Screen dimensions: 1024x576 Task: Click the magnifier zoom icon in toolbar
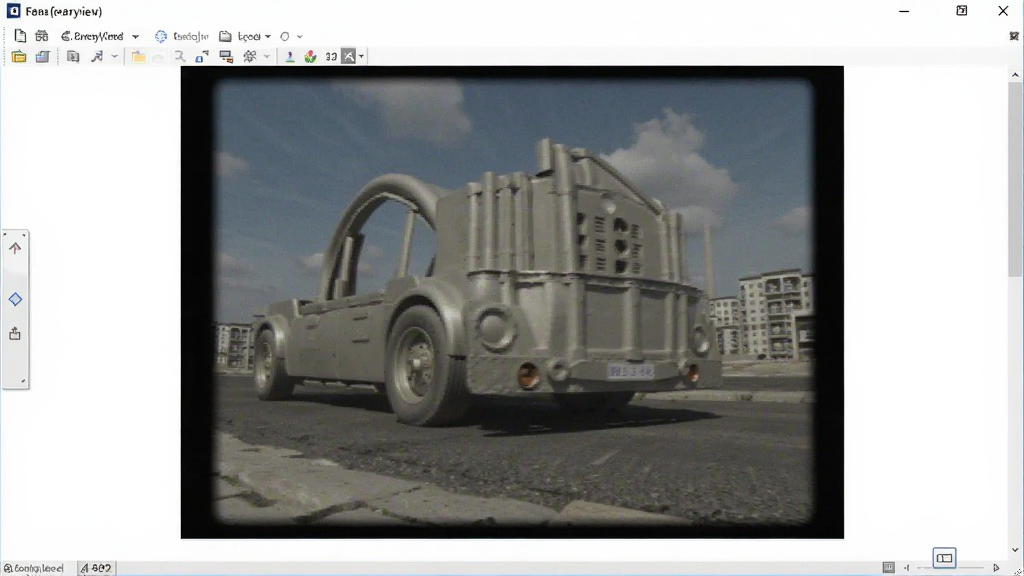tap(180, 57)
